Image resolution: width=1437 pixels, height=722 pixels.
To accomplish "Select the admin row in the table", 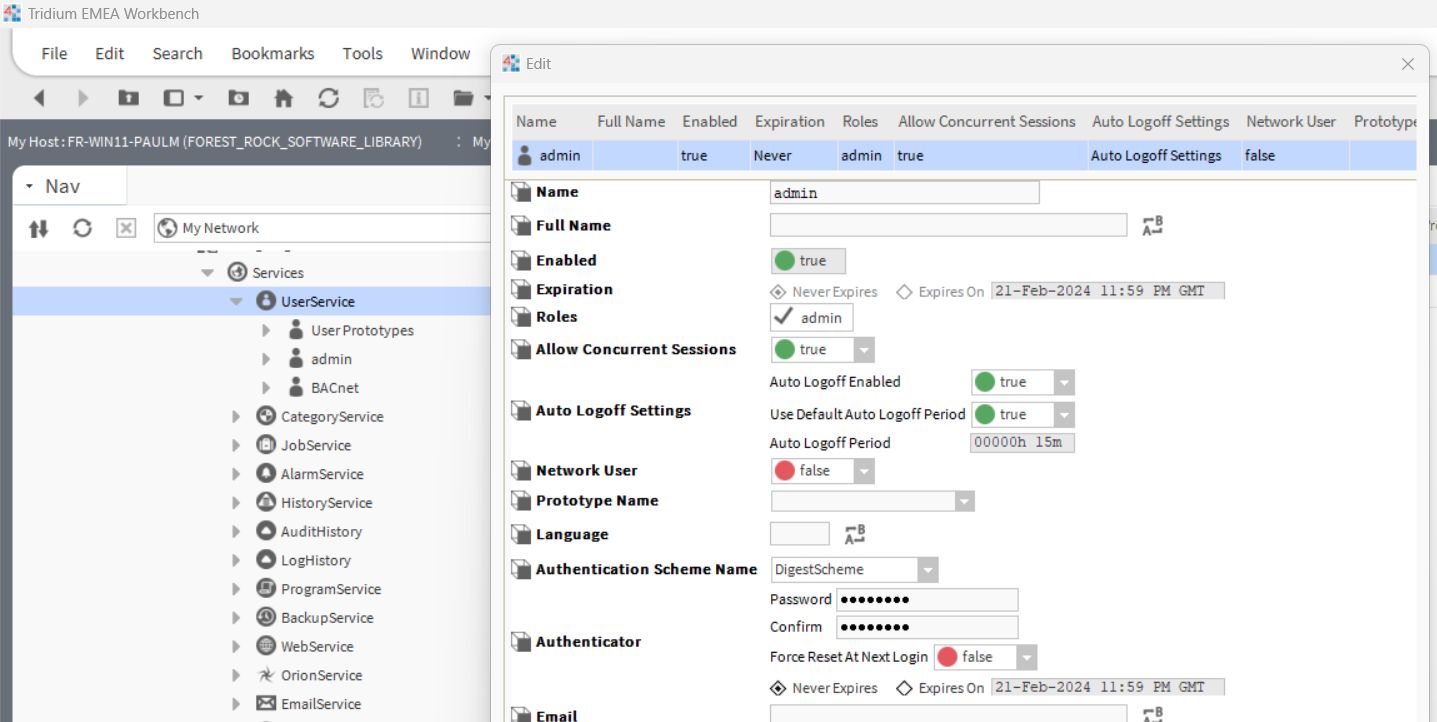I will tap(964, 155).
